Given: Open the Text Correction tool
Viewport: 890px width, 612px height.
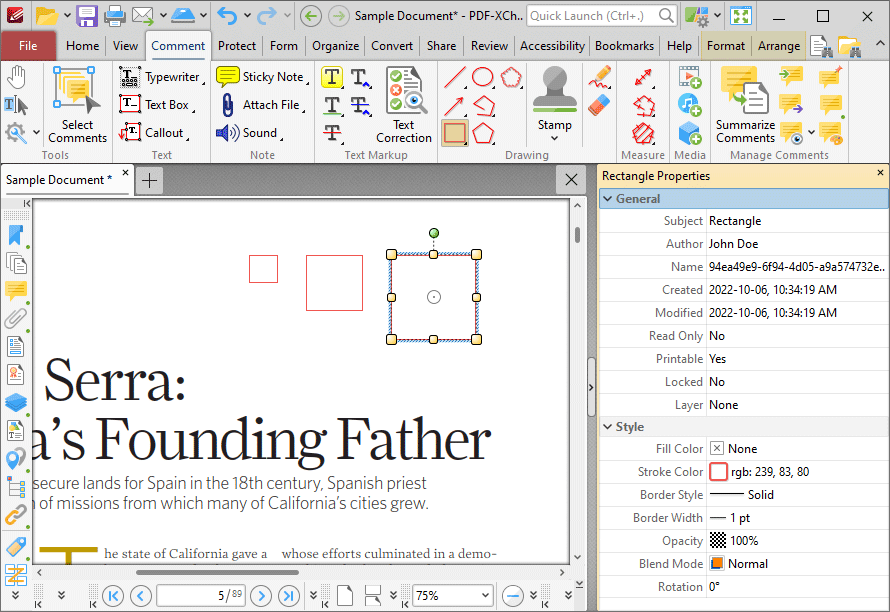Looking at the screenshot, I should [404, 105].
